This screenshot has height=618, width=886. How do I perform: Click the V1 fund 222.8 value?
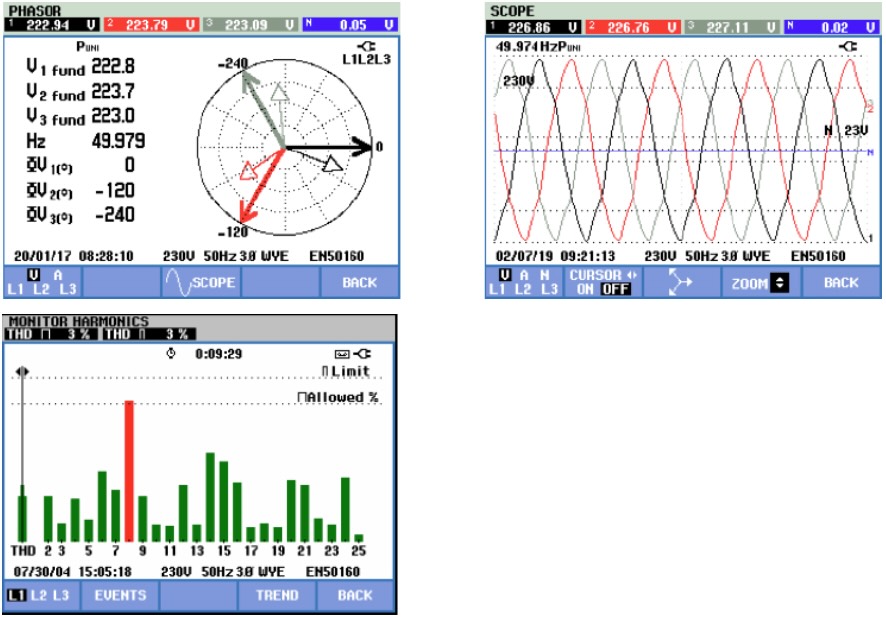113,67
